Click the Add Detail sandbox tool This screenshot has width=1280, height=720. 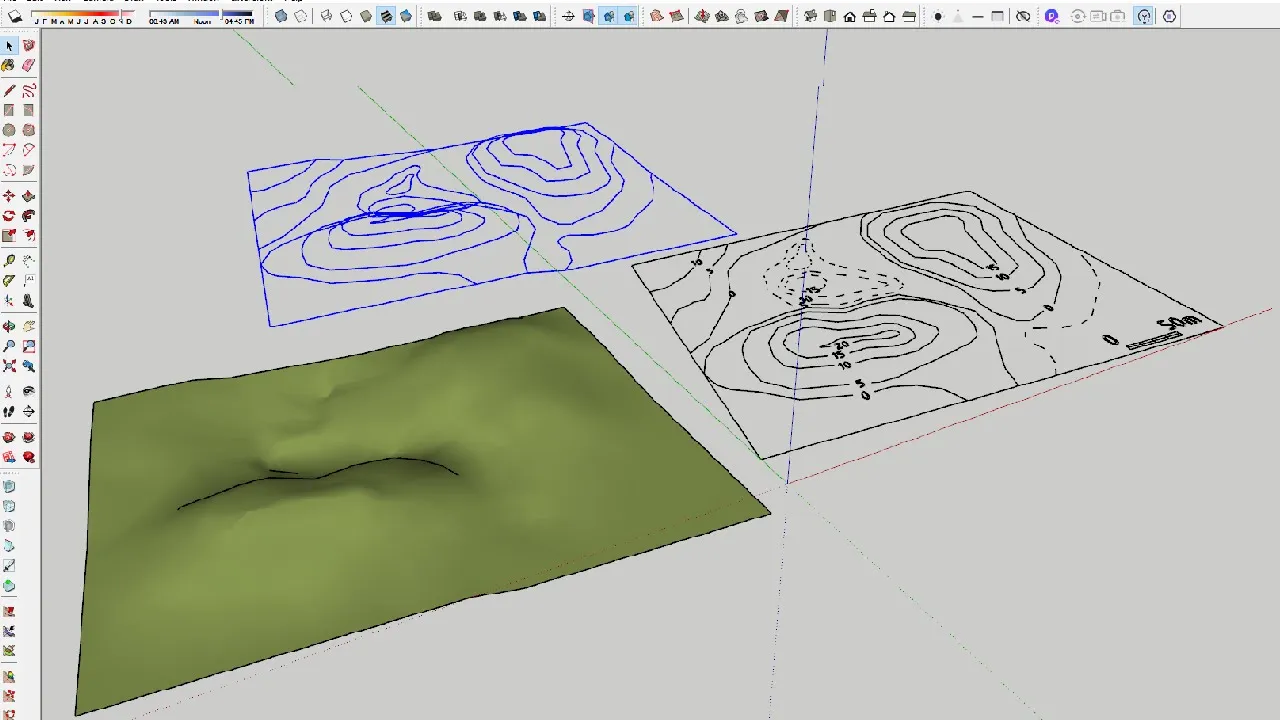click(761, 16)
